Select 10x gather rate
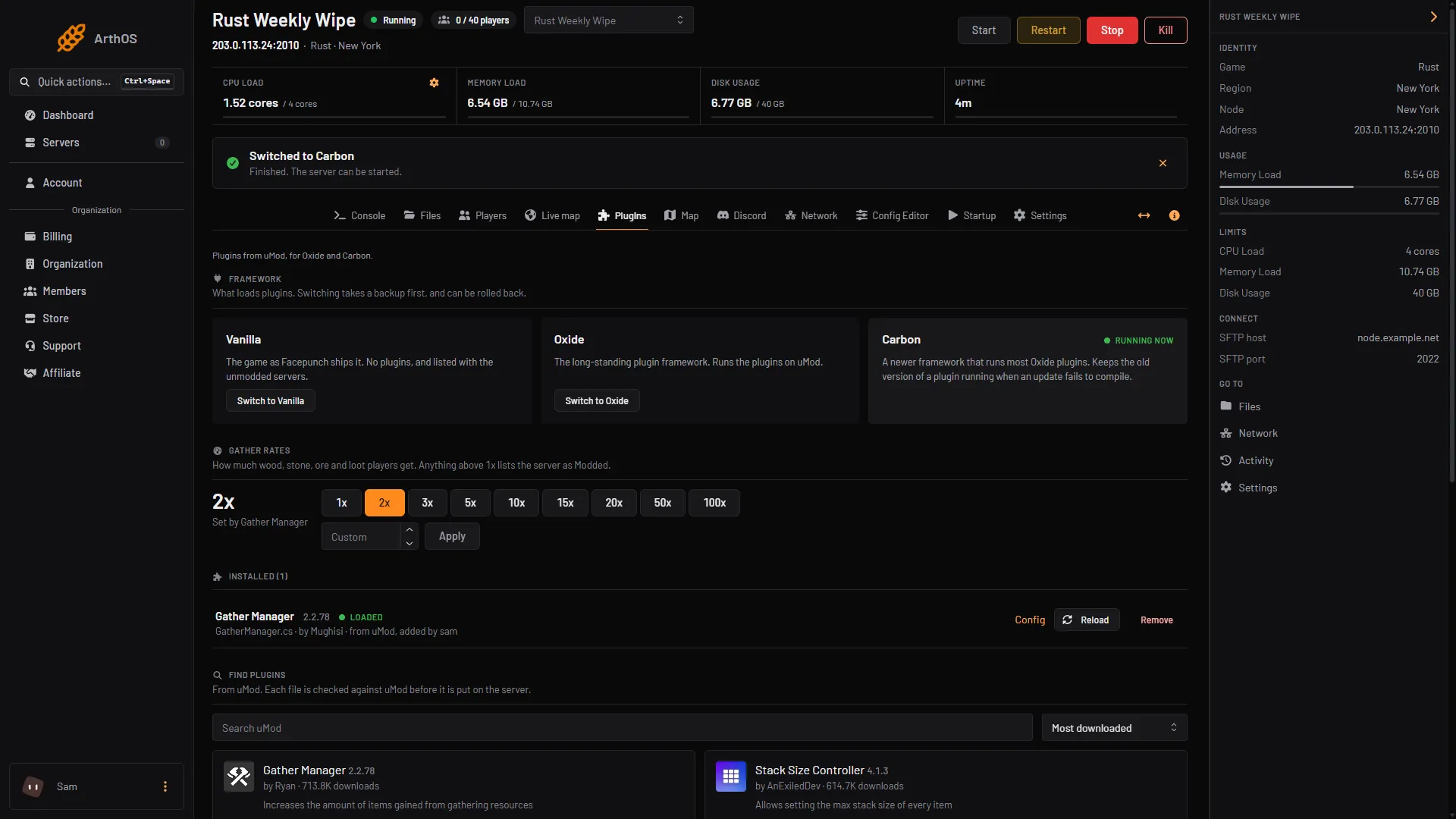 (516, 503)
